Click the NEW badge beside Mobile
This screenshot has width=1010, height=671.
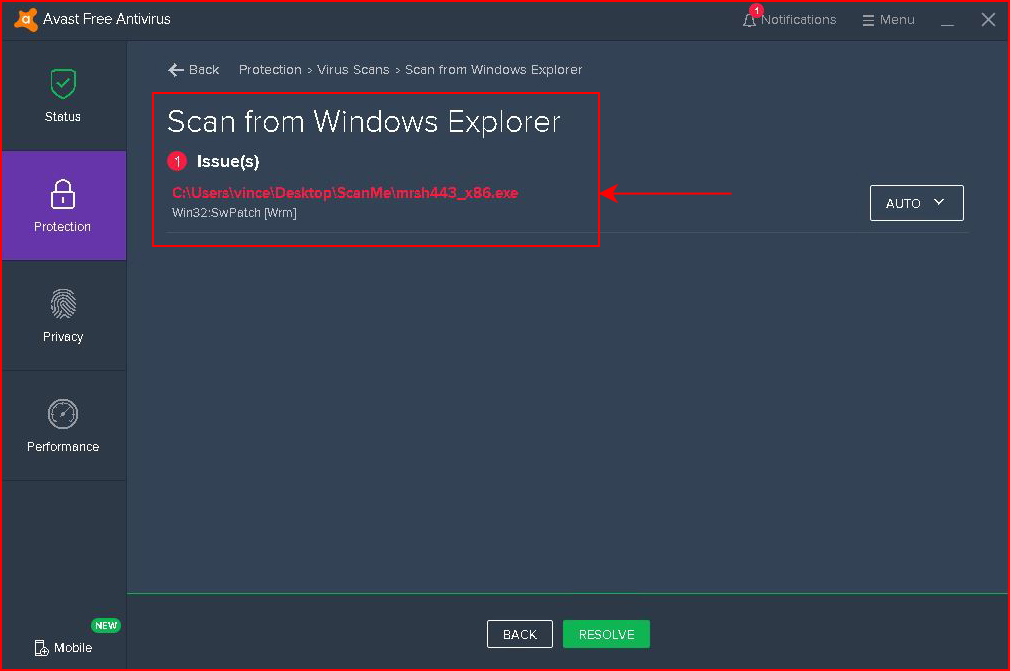coord(106,625)
